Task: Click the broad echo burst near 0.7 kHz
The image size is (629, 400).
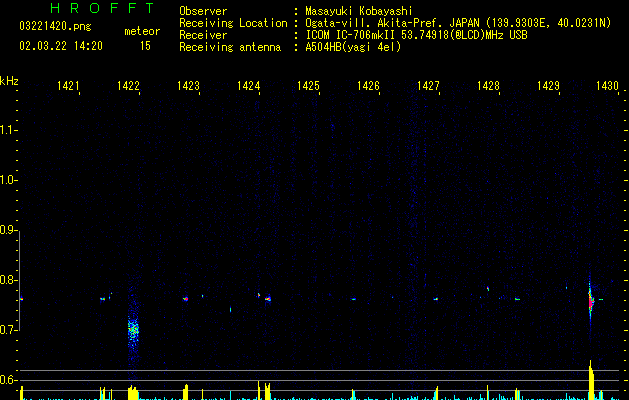Action: coord(133,330)
